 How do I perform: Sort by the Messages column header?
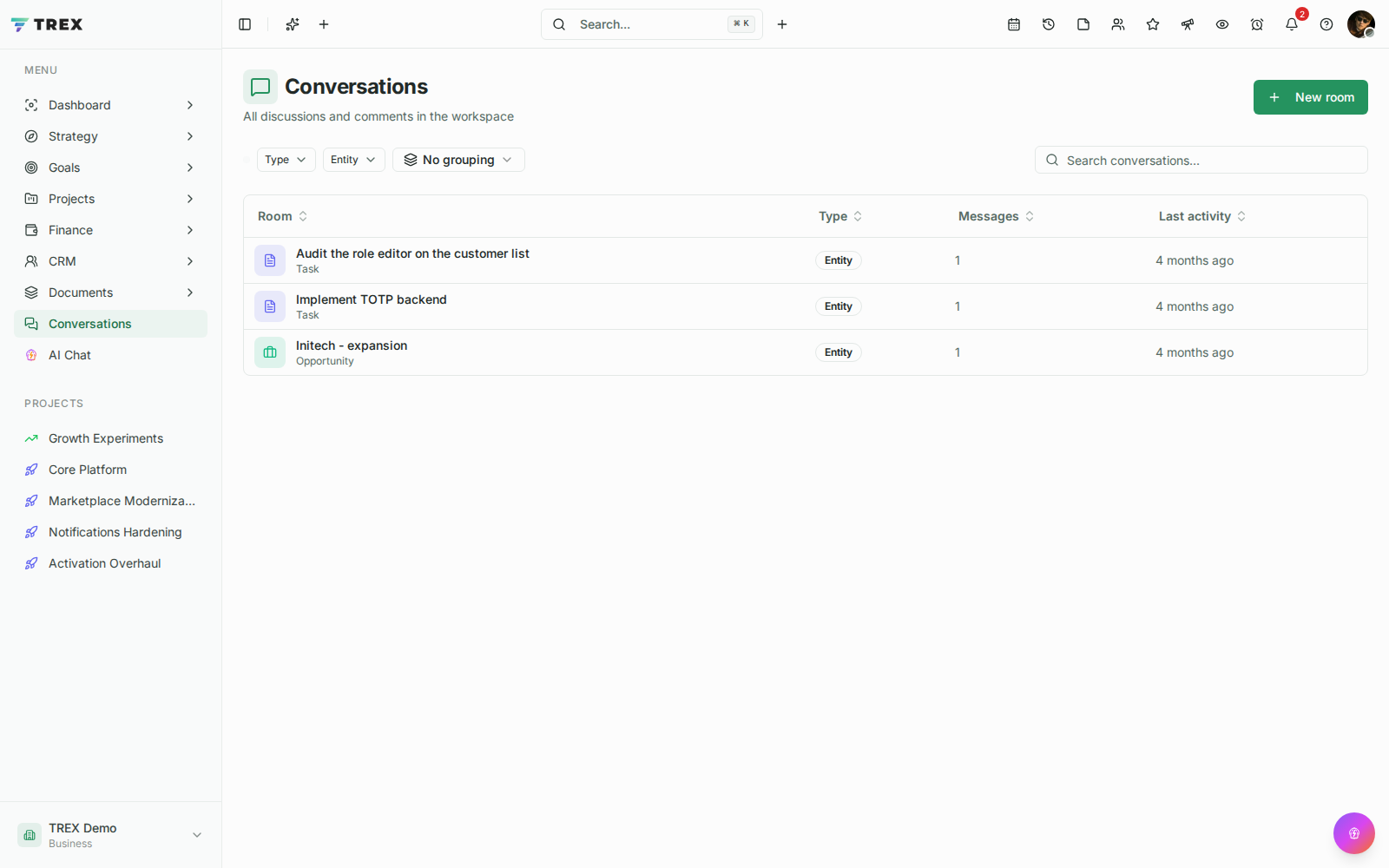[x=996, y=216]
